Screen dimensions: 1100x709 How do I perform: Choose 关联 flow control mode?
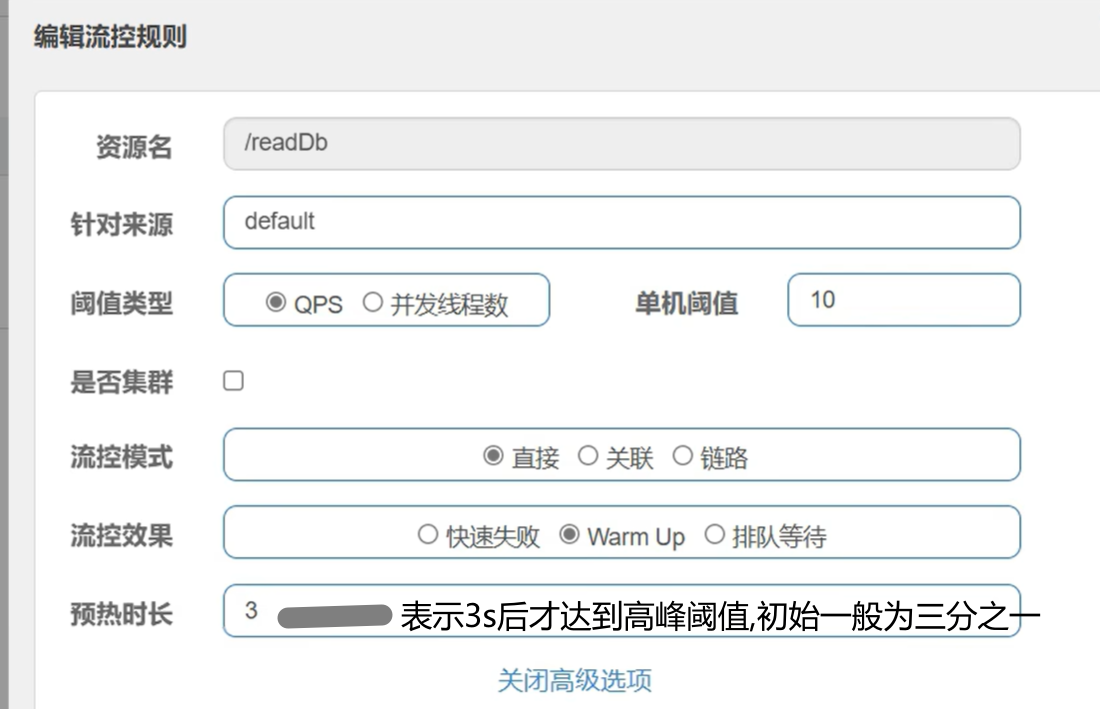588,456
